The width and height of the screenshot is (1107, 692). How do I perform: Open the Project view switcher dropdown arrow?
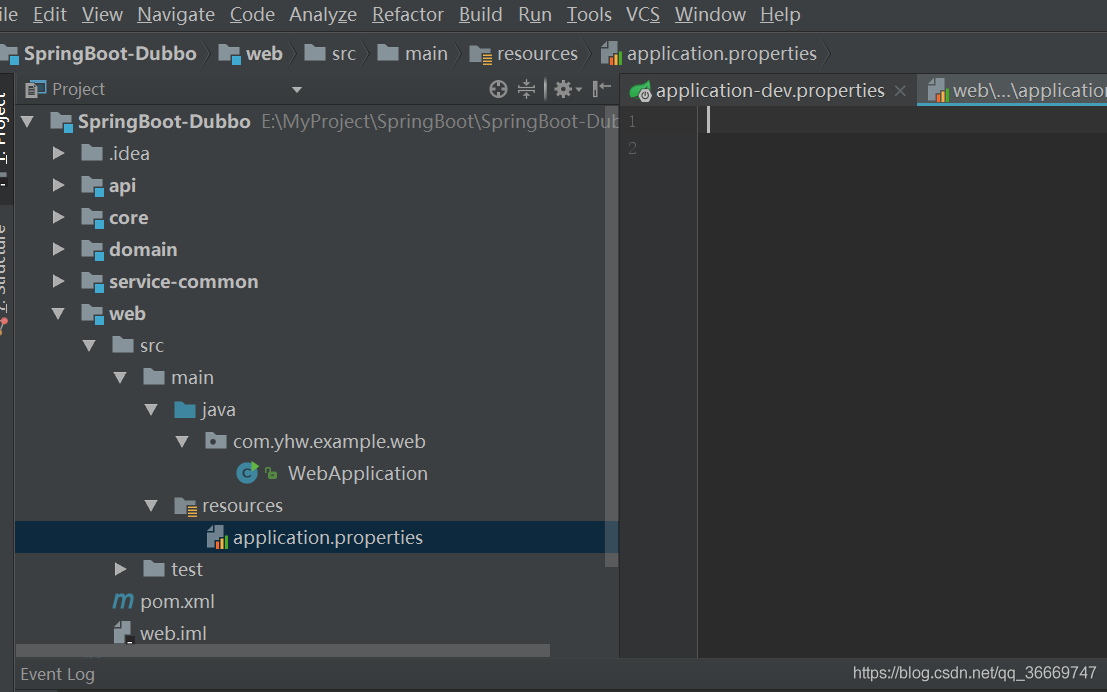(296, 89)
